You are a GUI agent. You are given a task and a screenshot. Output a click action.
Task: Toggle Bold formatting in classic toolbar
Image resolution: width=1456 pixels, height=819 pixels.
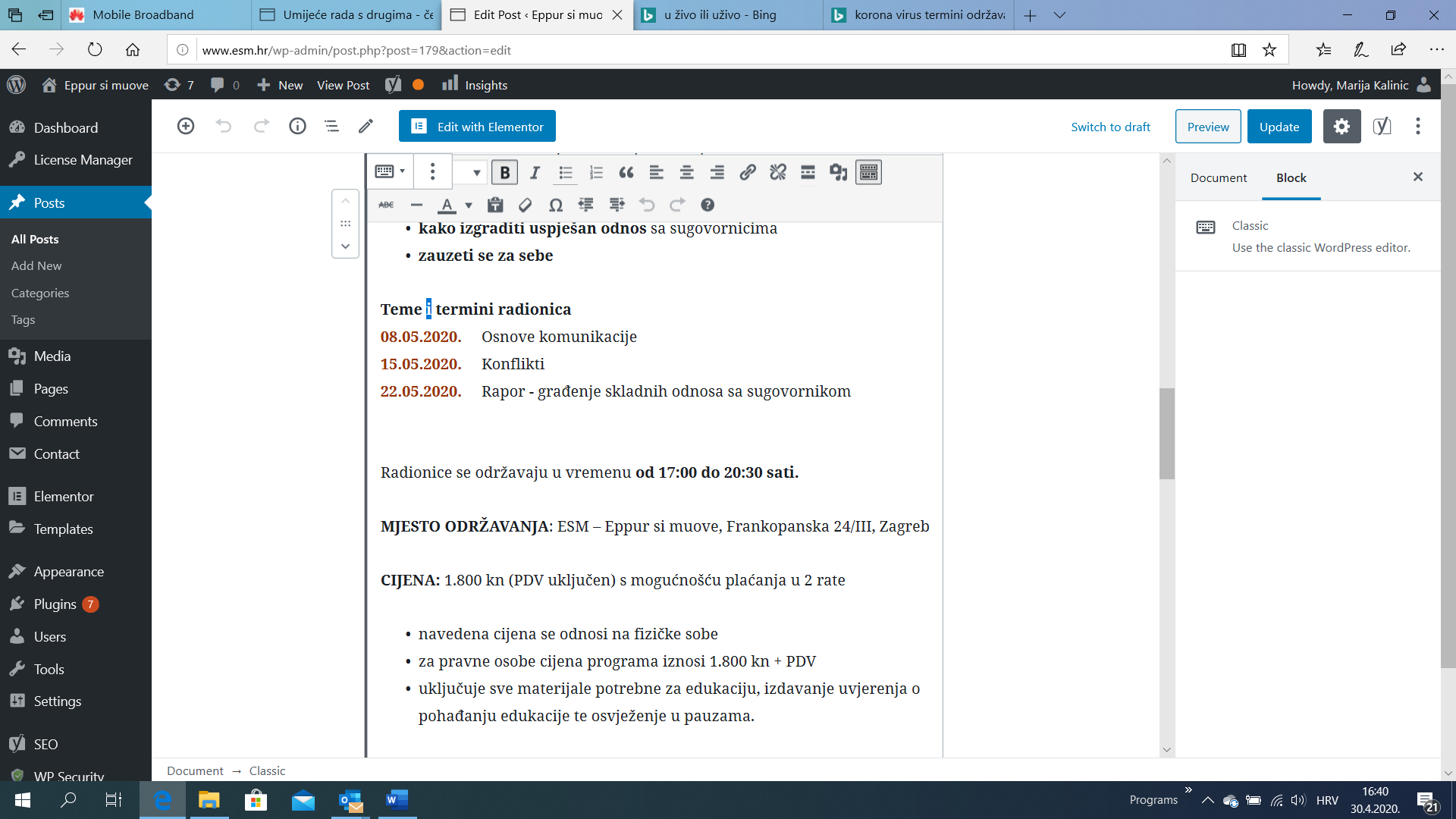tap(504, 172)
